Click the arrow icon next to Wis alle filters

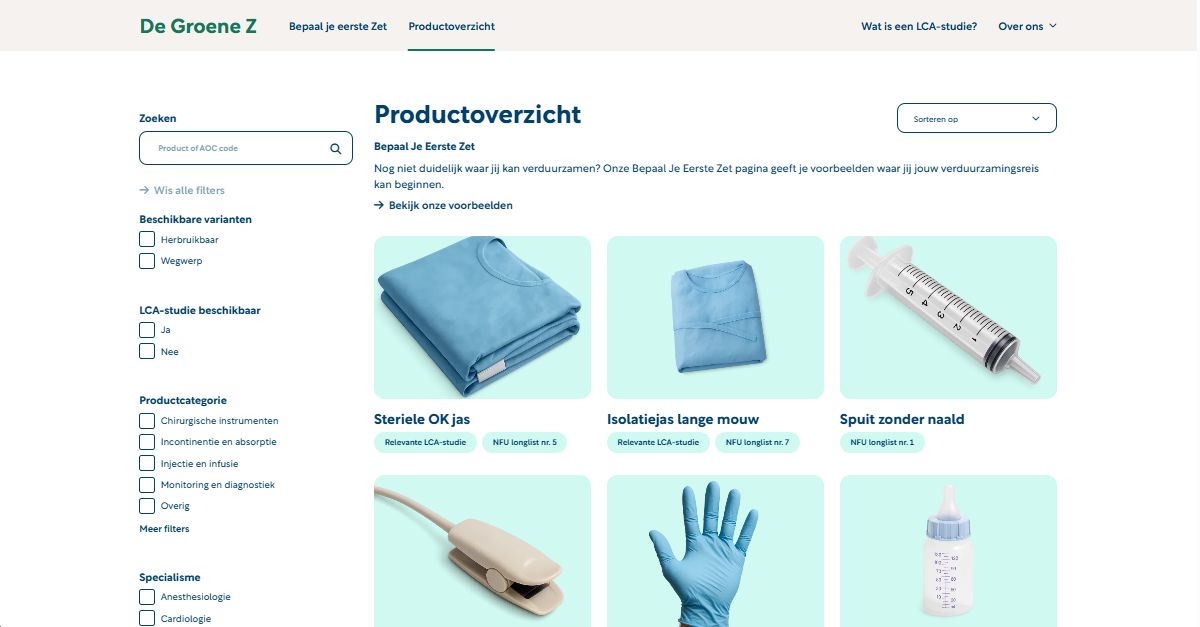144,190
